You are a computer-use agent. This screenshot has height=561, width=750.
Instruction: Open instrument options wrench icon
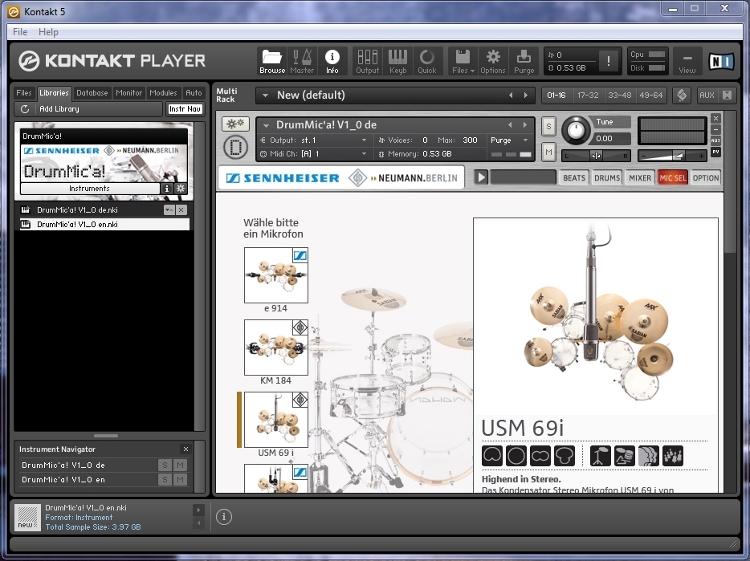click(x=235, y=124)
